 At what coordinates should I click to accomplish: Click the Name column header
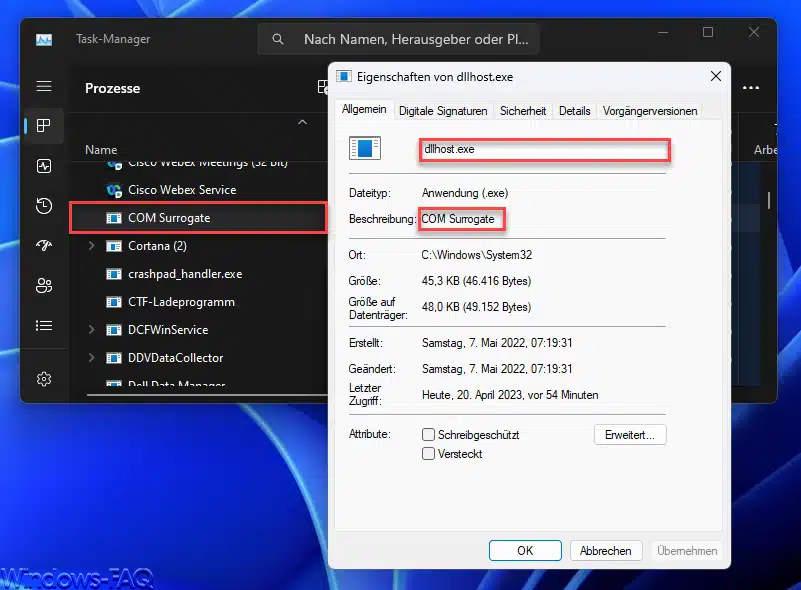click(x=101, y=150)
